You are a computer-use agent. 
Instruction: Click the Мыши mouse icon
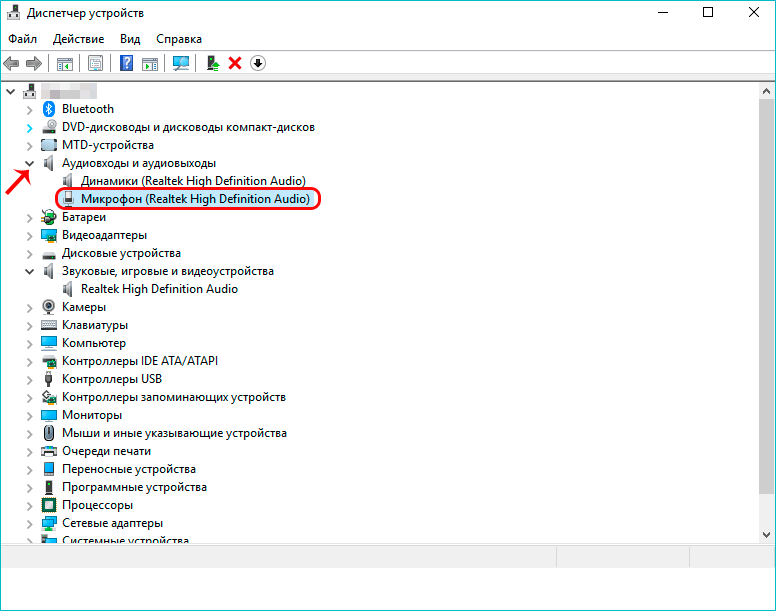click(x=48, y=433)
